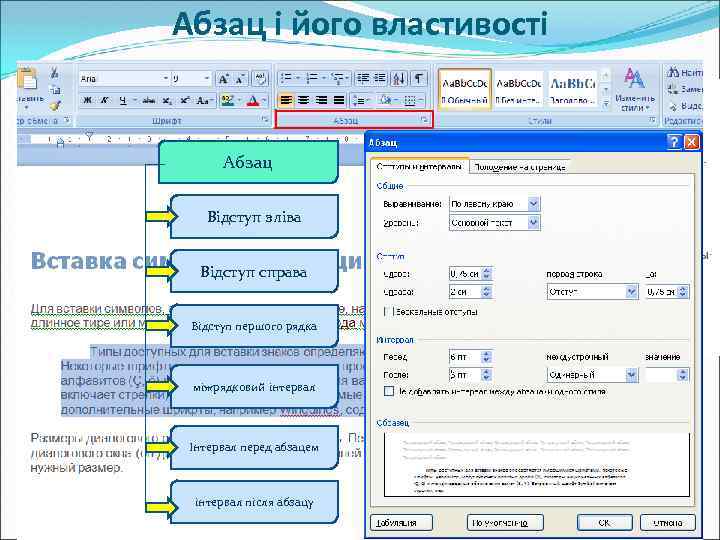720x540 pixels.
Task: Click spacing После spinner
Action: point(487,375)
